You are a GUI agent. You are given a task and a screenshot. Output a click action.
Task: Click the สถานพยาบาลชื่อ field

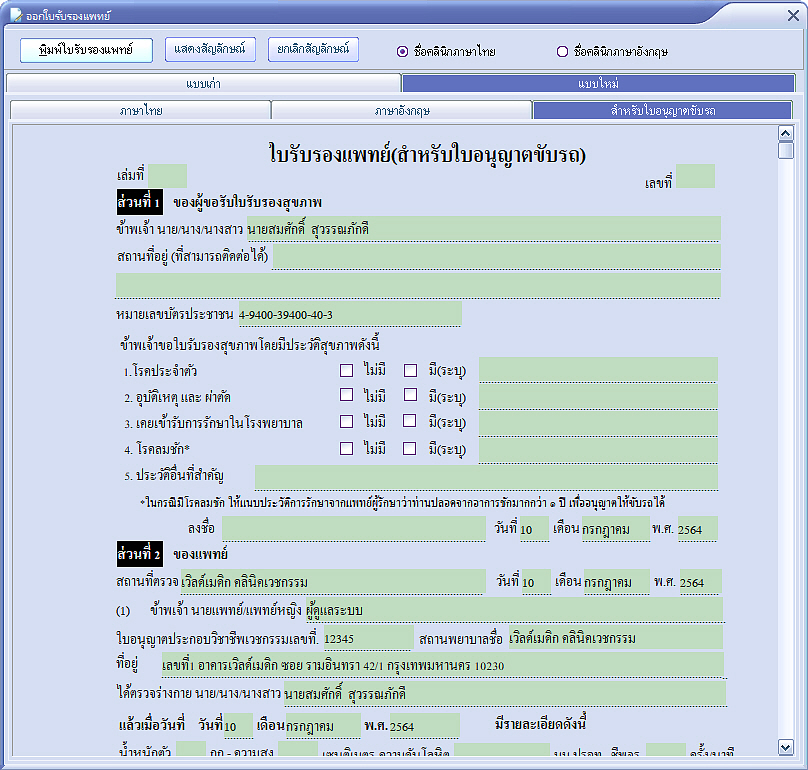coord(616,638)
